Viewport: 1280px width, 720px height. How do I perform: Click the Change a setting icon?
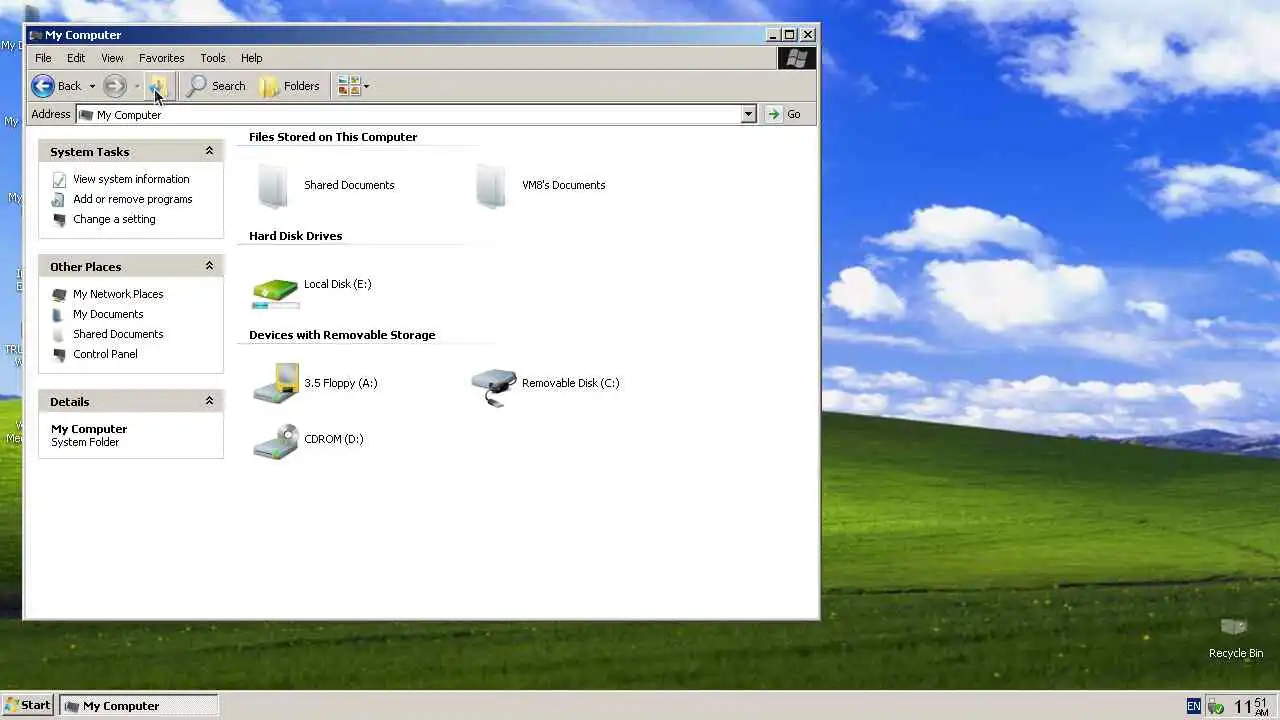point(59,220)
